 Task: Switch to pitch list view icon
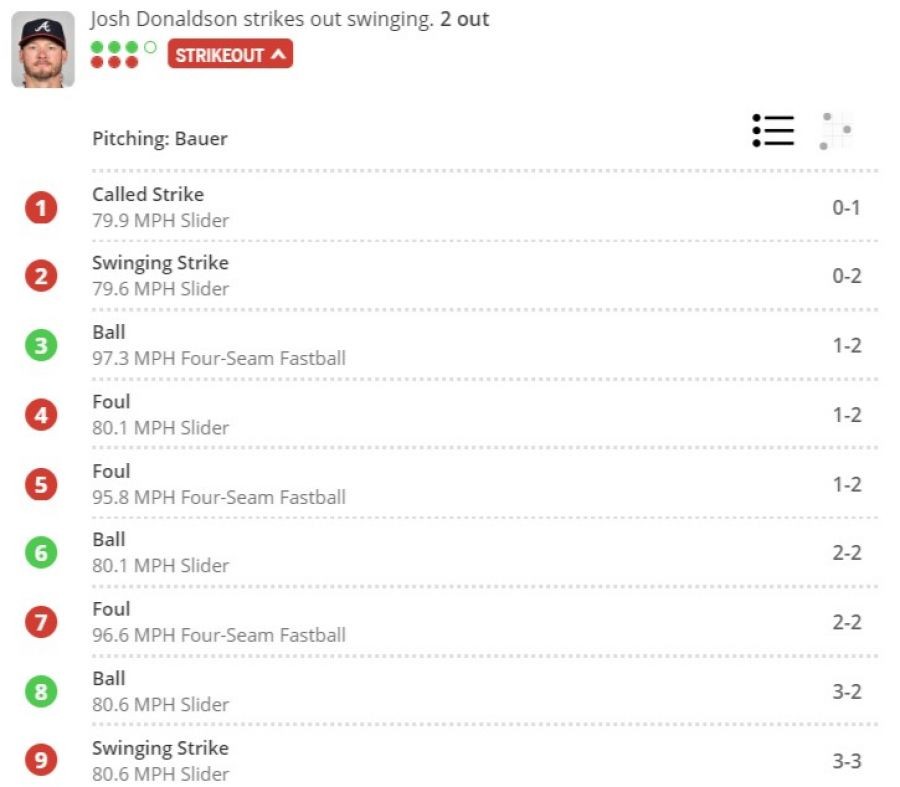pos(773,131)
